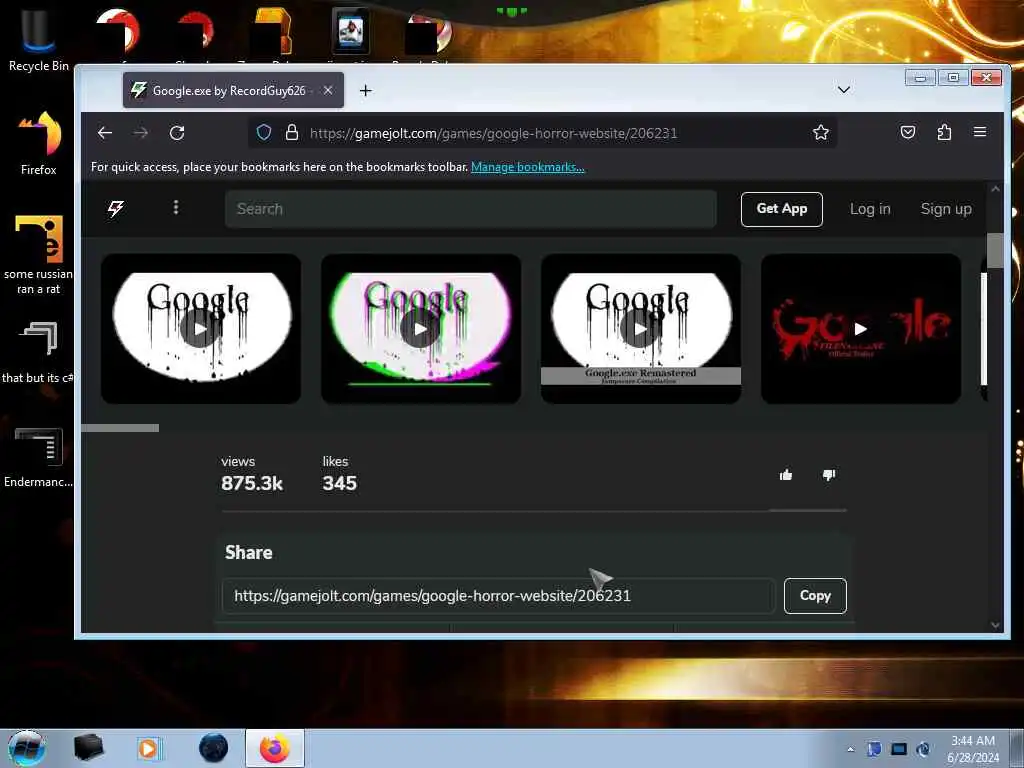This screenshot has height=768, width=1024.
Task: Click the Share heading
Action: coord(249,552)
